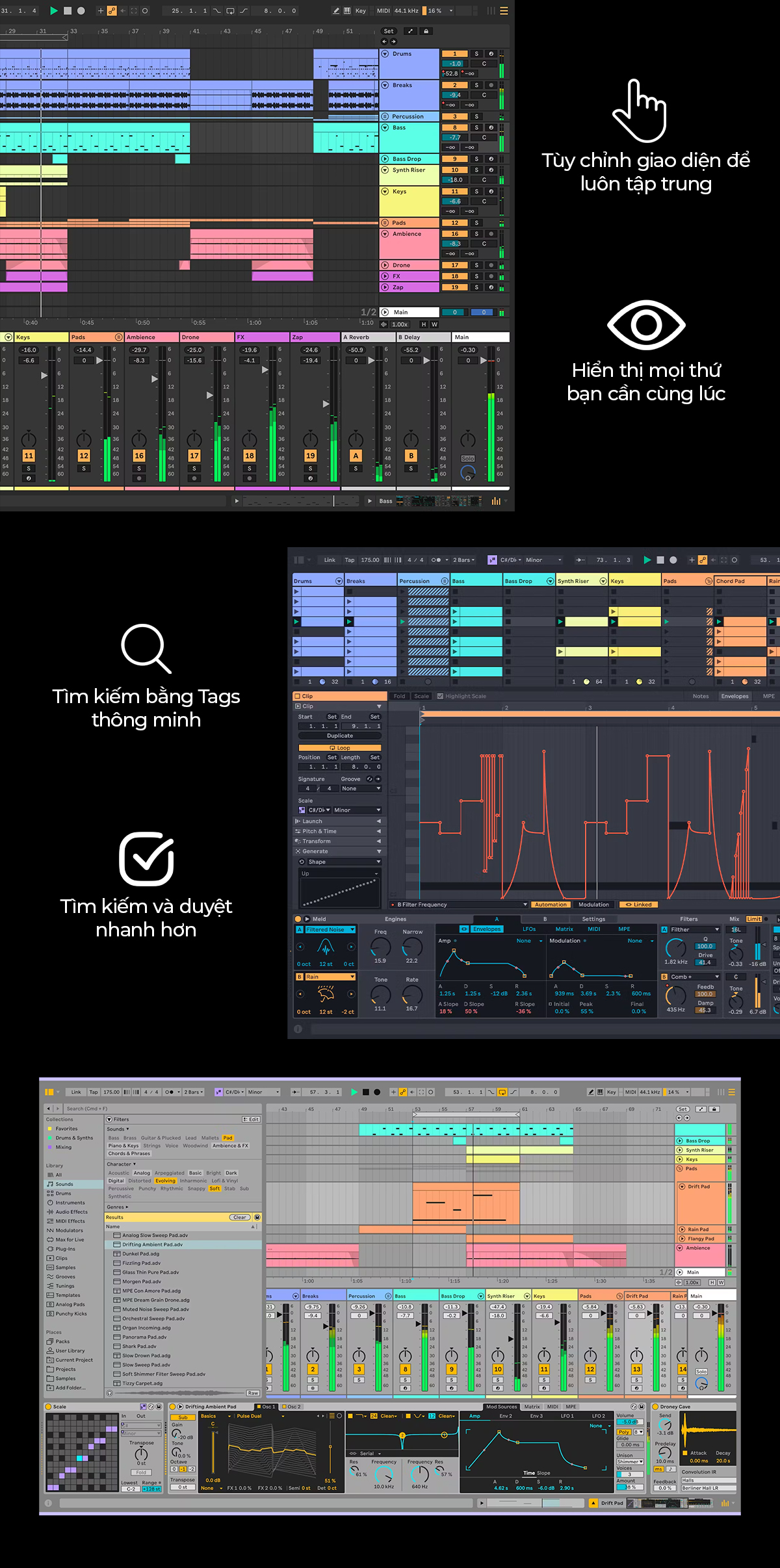
Task: Open 2 Bars quantization menu, middle screenshot
Action: click(464, 559)
